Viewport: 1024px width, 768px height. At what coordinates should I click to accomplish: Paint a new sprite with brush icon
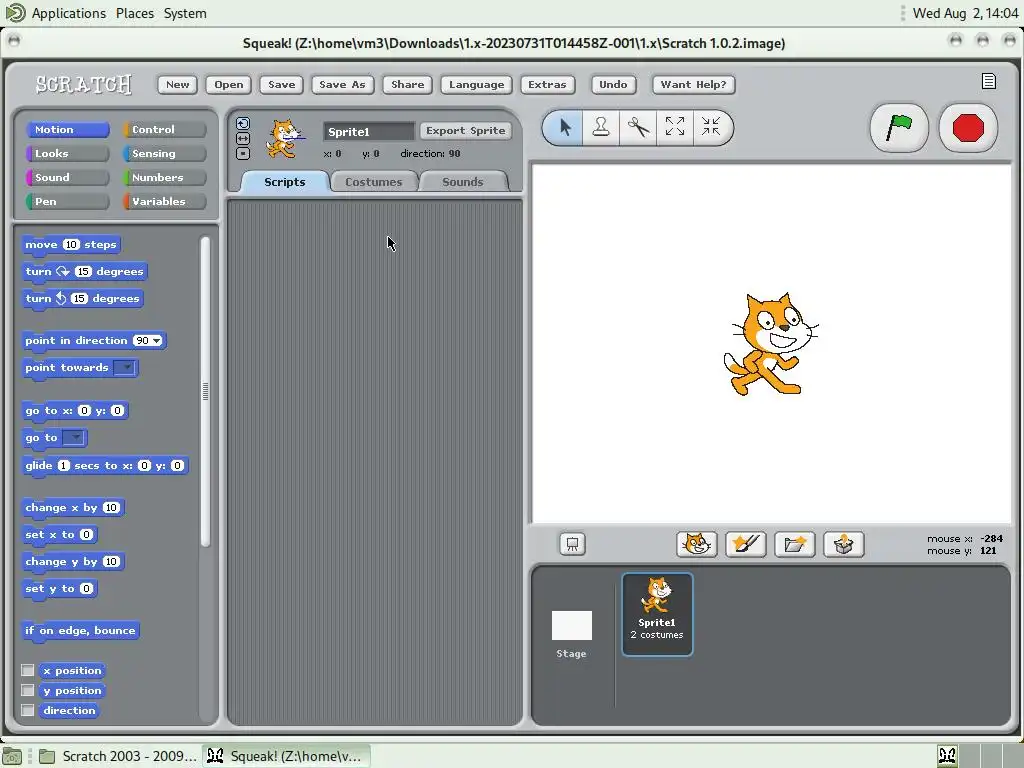(745, 544)
